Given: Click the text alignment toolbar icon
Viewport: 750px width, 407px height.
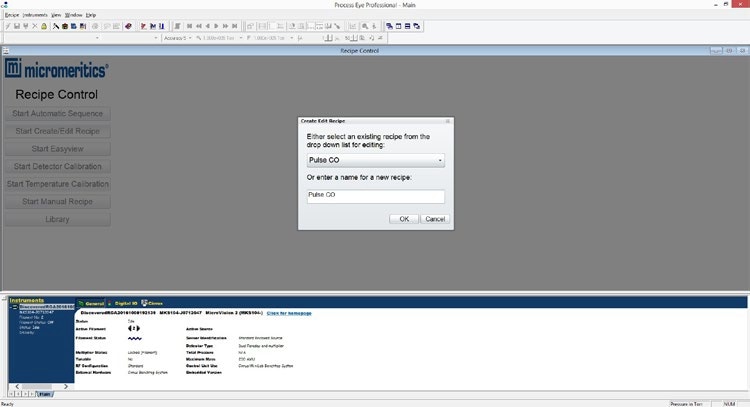Looking at the screenshot, I should click(177, 26).
